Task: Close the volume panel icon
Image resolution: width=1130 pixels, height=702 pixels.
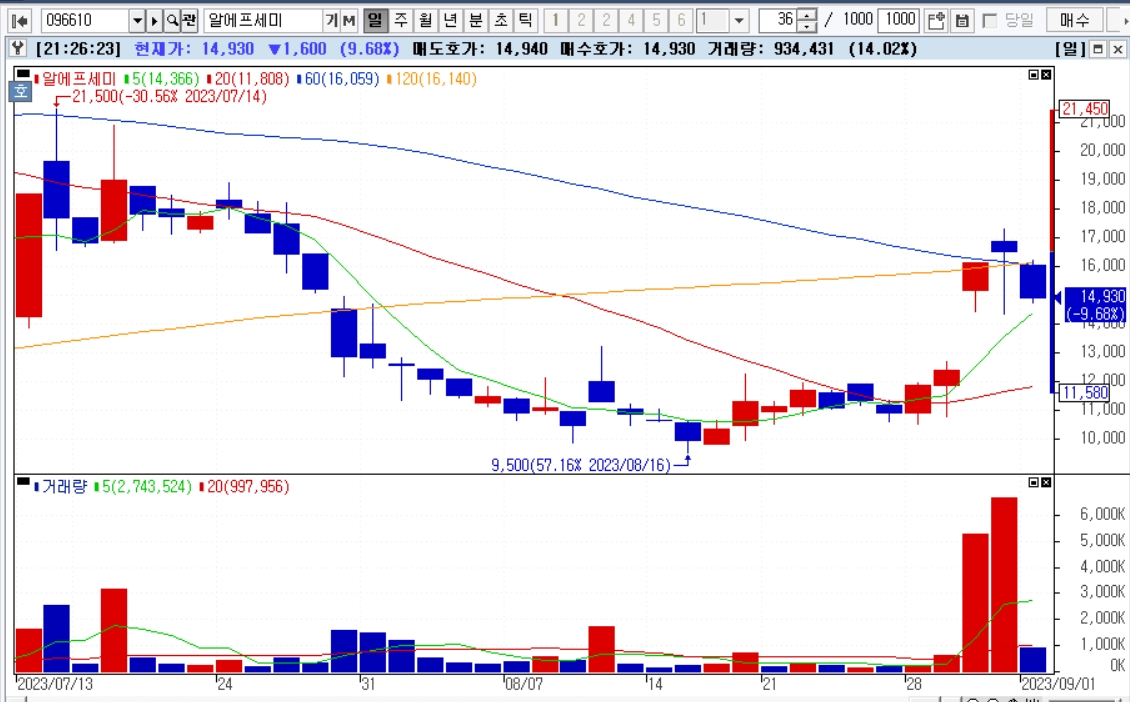Action: tap(1046, 482)
